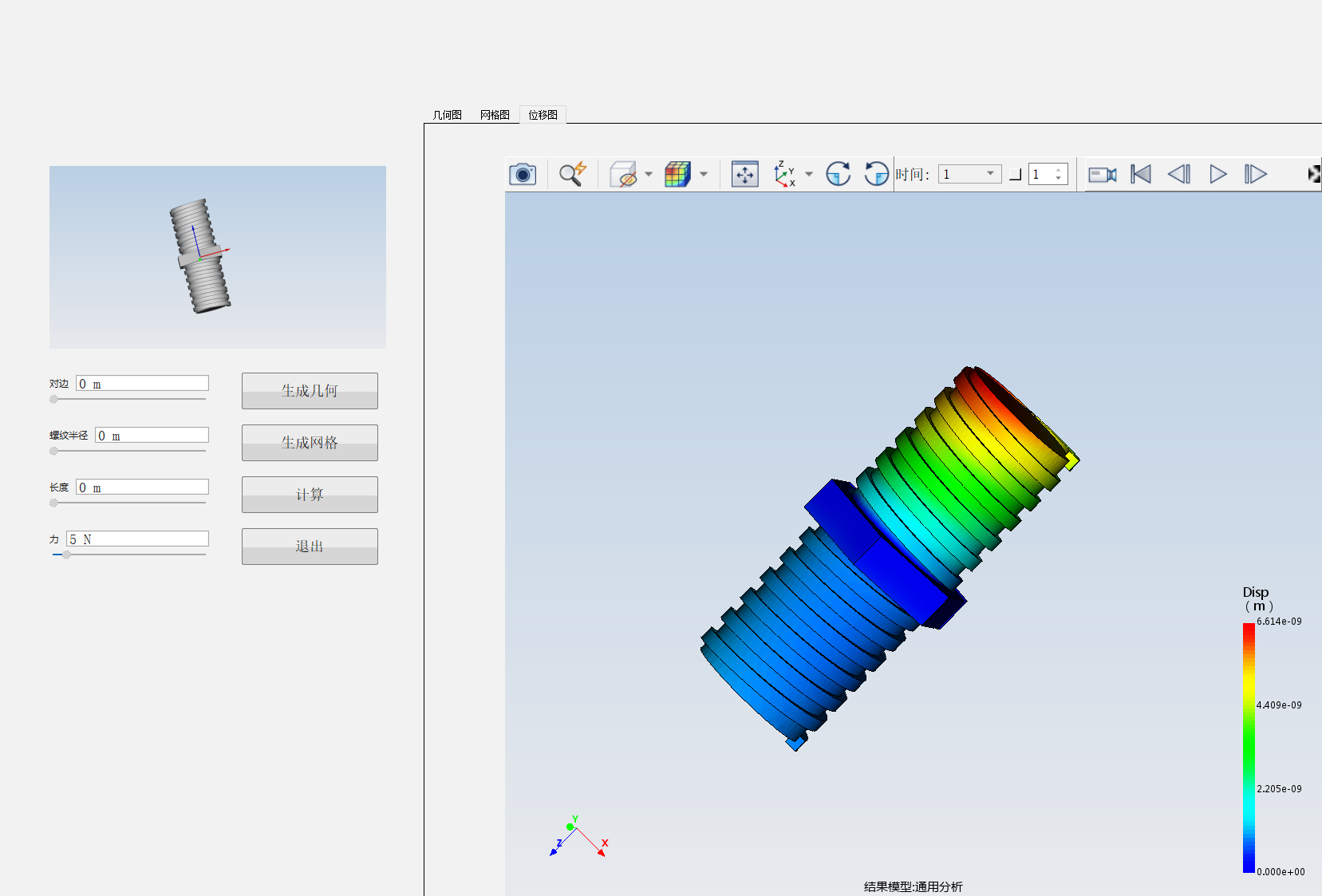Screen dimensions: 1322x896
Task: Click the Disp (m) legend title
Action: click(x=1257, y=599)
